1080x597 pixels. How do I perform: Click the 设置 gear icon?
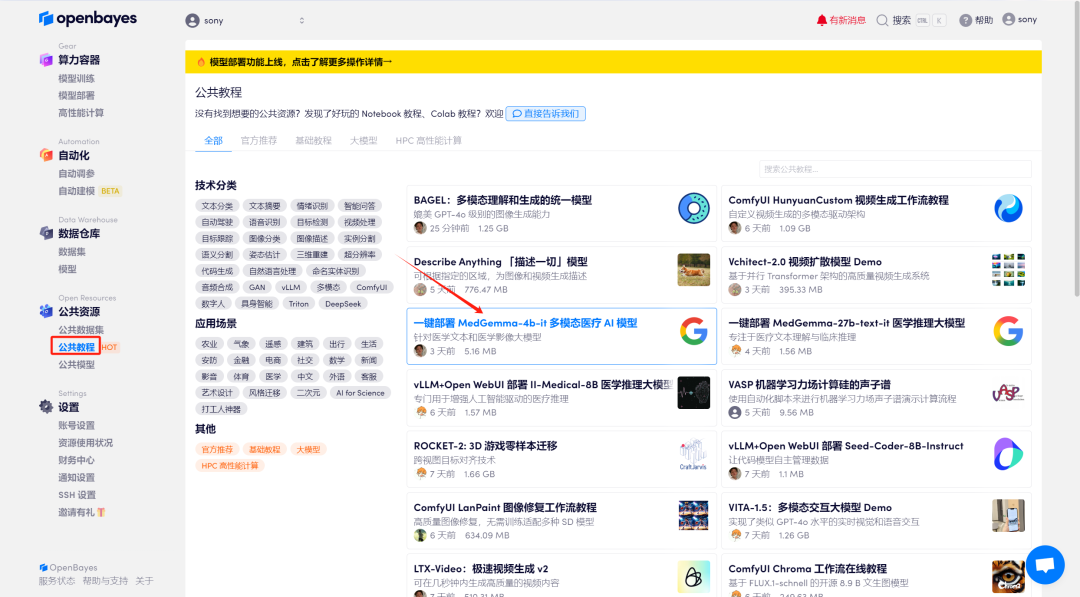click(x=46, y=407)
